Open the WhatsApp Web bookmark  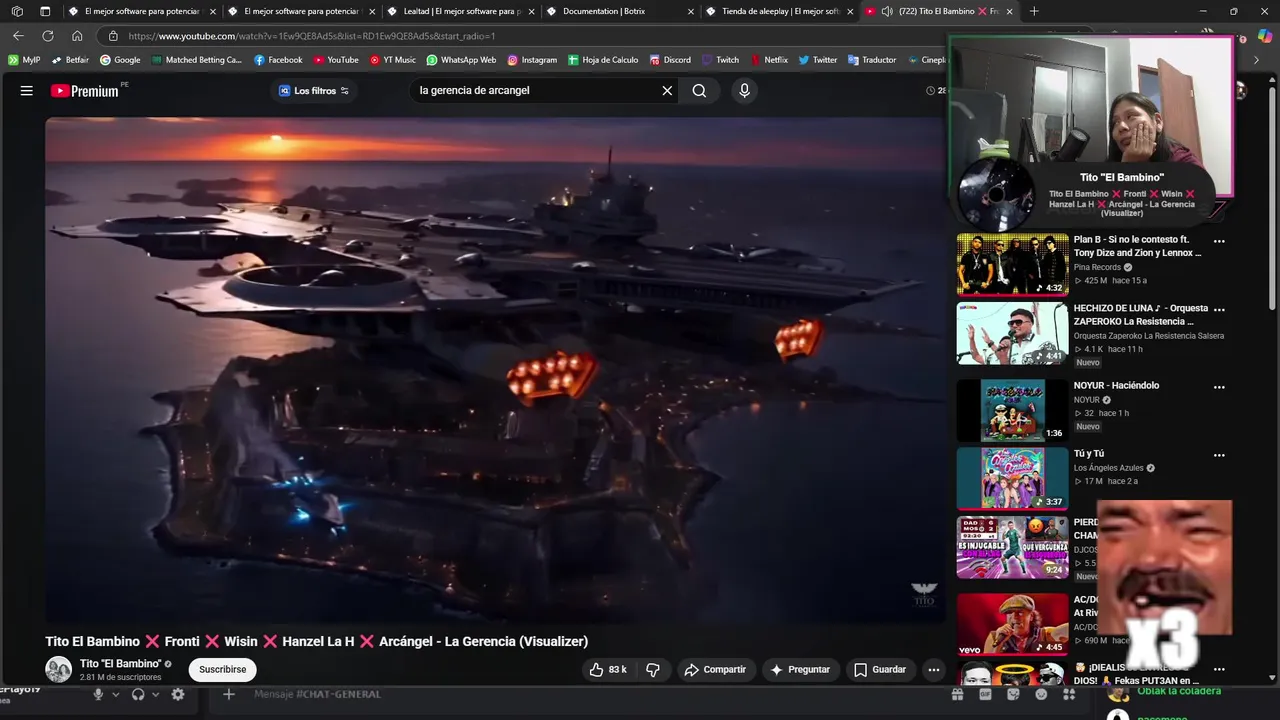(461, 60)
